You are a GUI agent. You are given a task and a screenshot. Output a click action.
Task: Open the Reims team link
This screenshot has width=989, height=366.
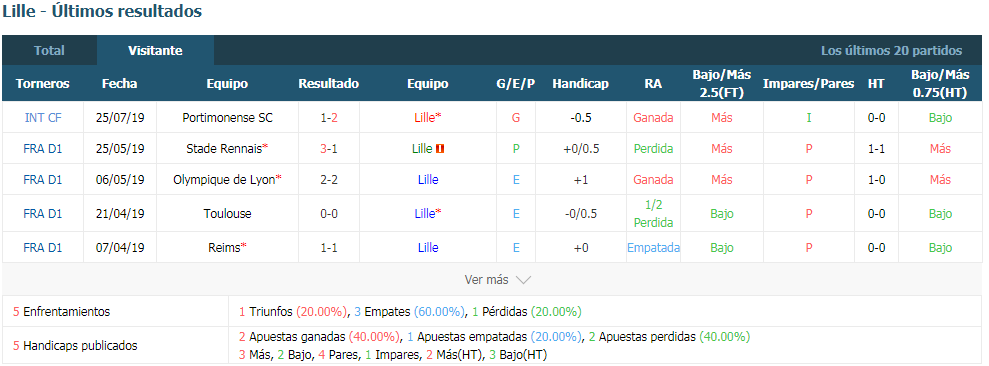(224, 248)
